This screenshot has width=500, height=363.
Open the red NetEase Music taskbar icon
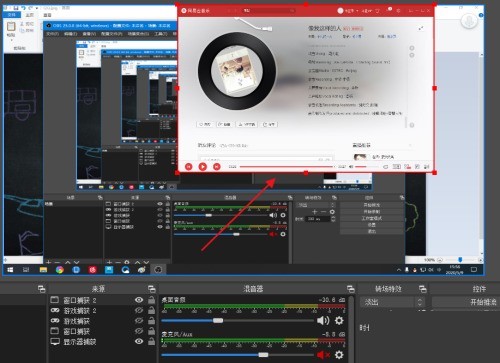pos(93,270)
